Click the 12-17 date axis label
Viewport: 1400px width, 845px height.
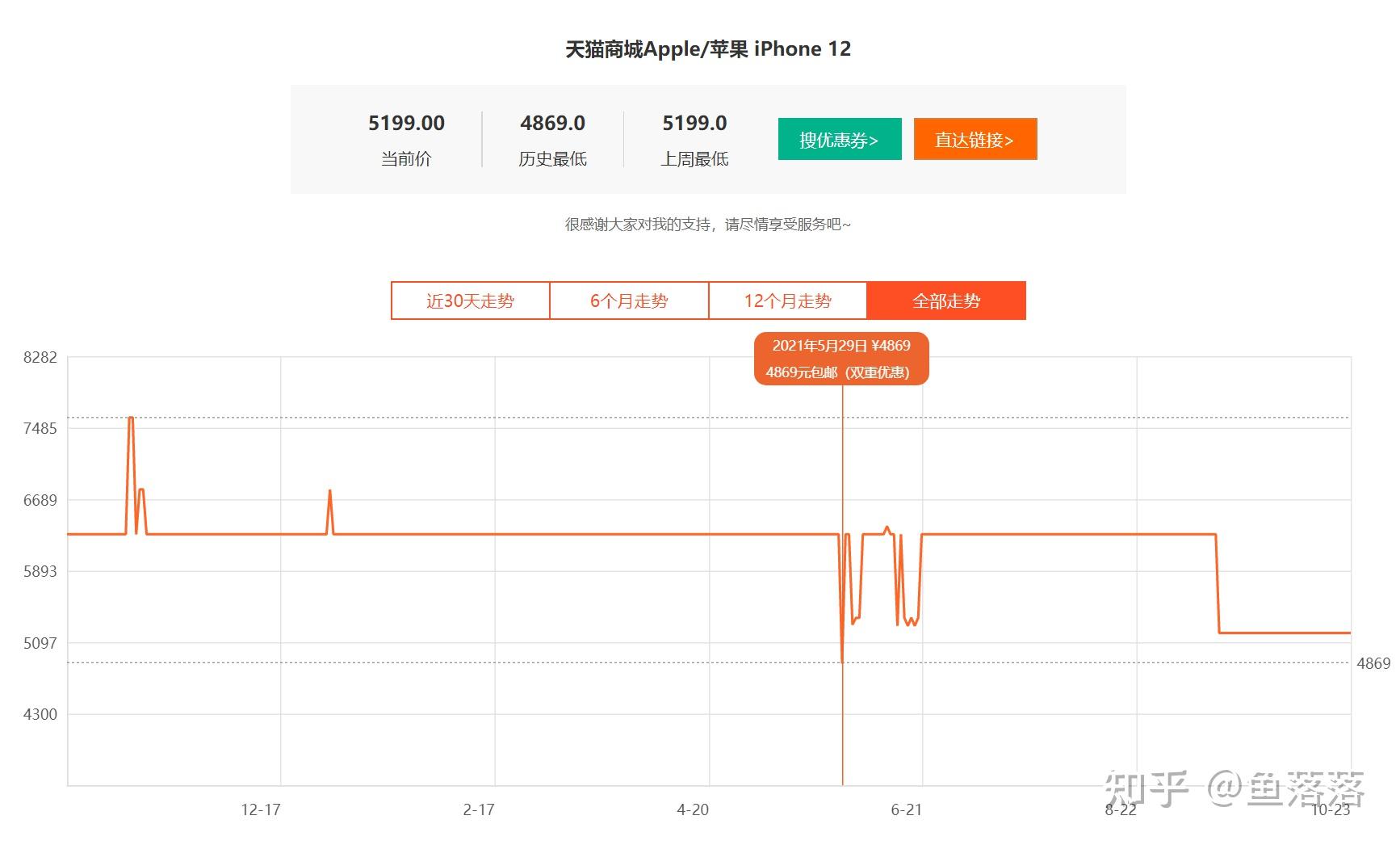click(x=261, y=809)
